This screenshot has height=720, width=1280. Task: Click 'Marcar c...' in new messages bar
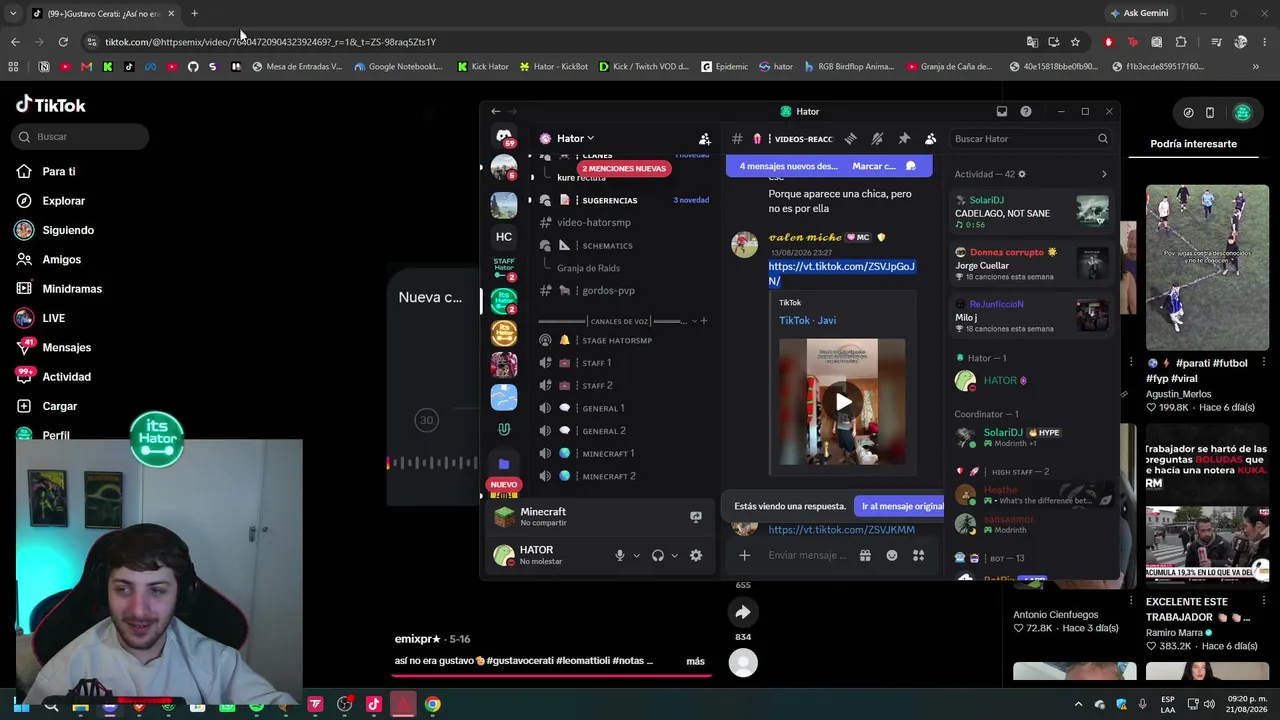(x=874, y=166)
